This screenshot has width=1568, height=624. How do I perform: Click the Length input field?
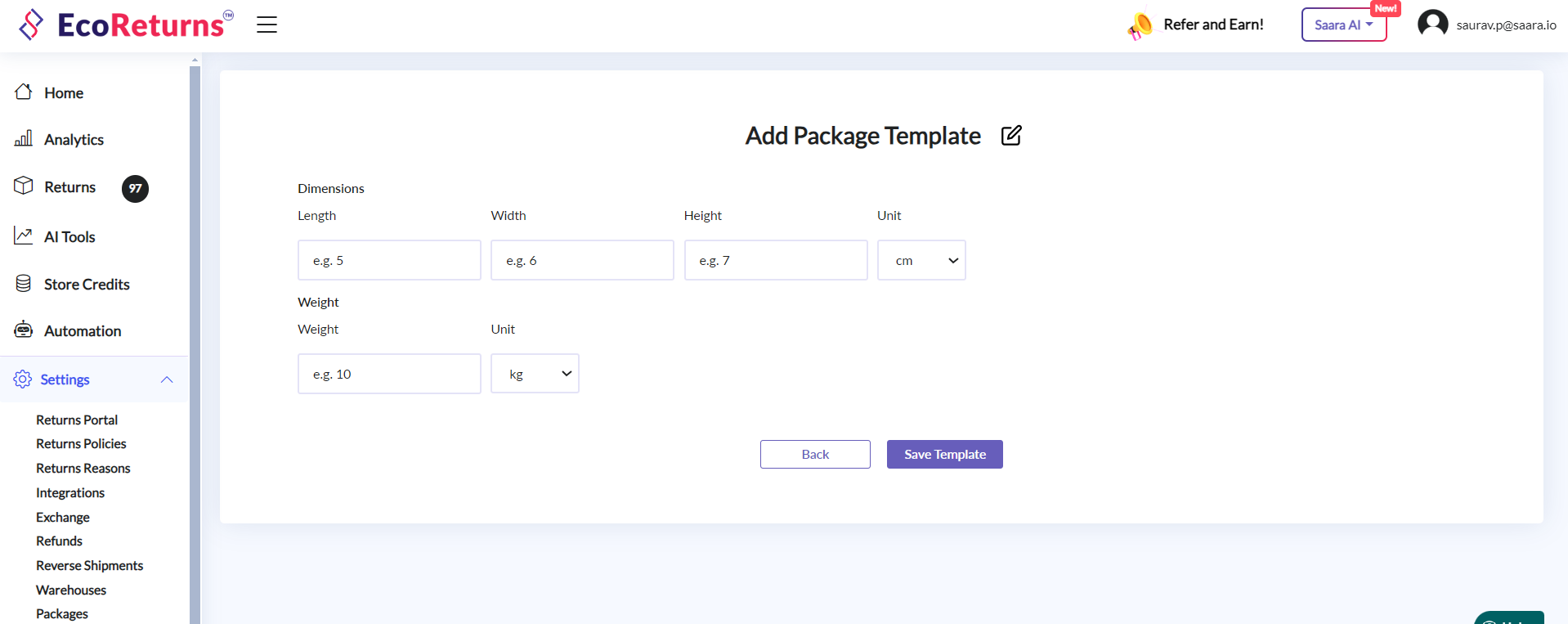point(389,260)
